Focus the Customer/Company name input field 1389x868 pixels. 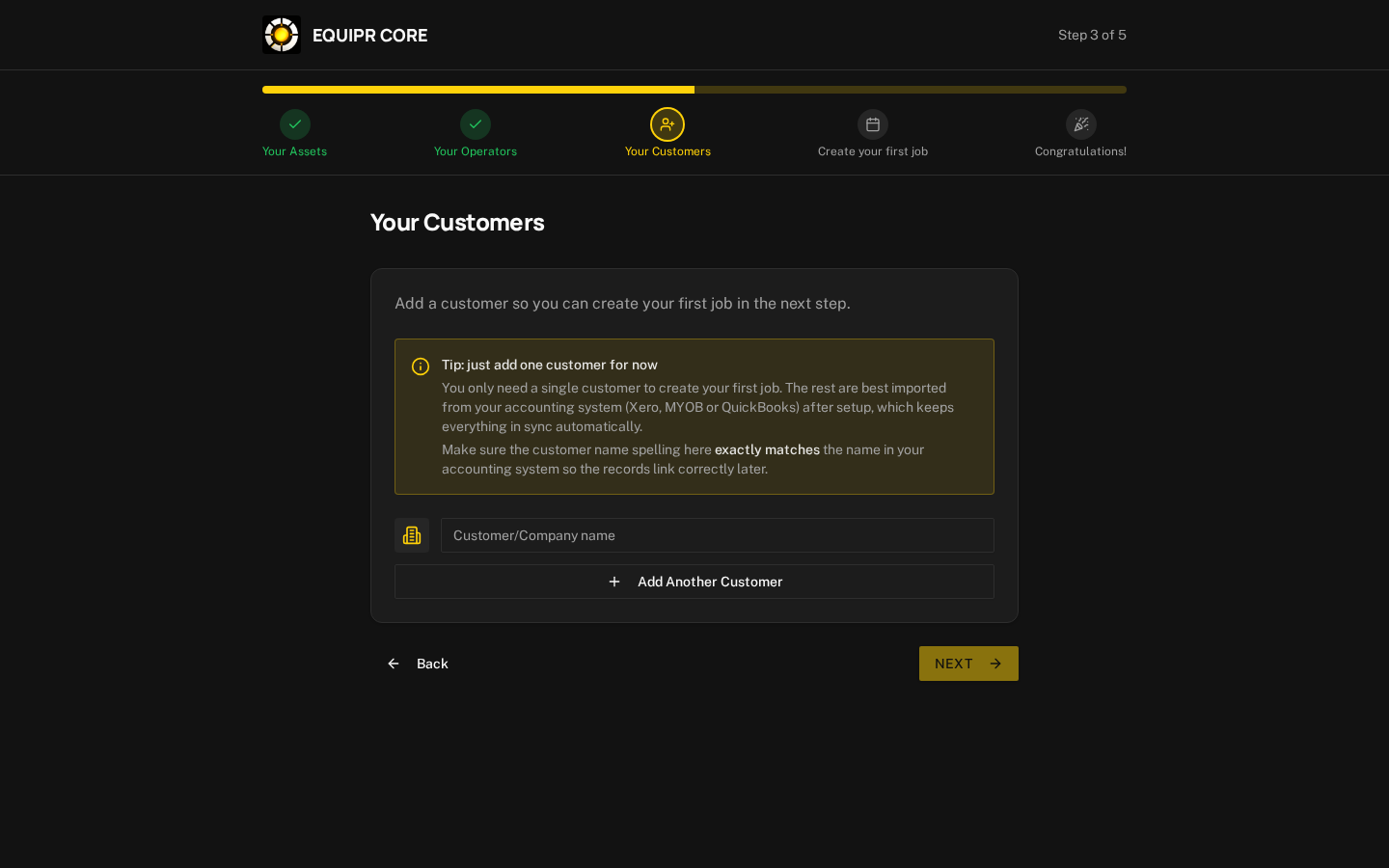click(x=718, y=535)
